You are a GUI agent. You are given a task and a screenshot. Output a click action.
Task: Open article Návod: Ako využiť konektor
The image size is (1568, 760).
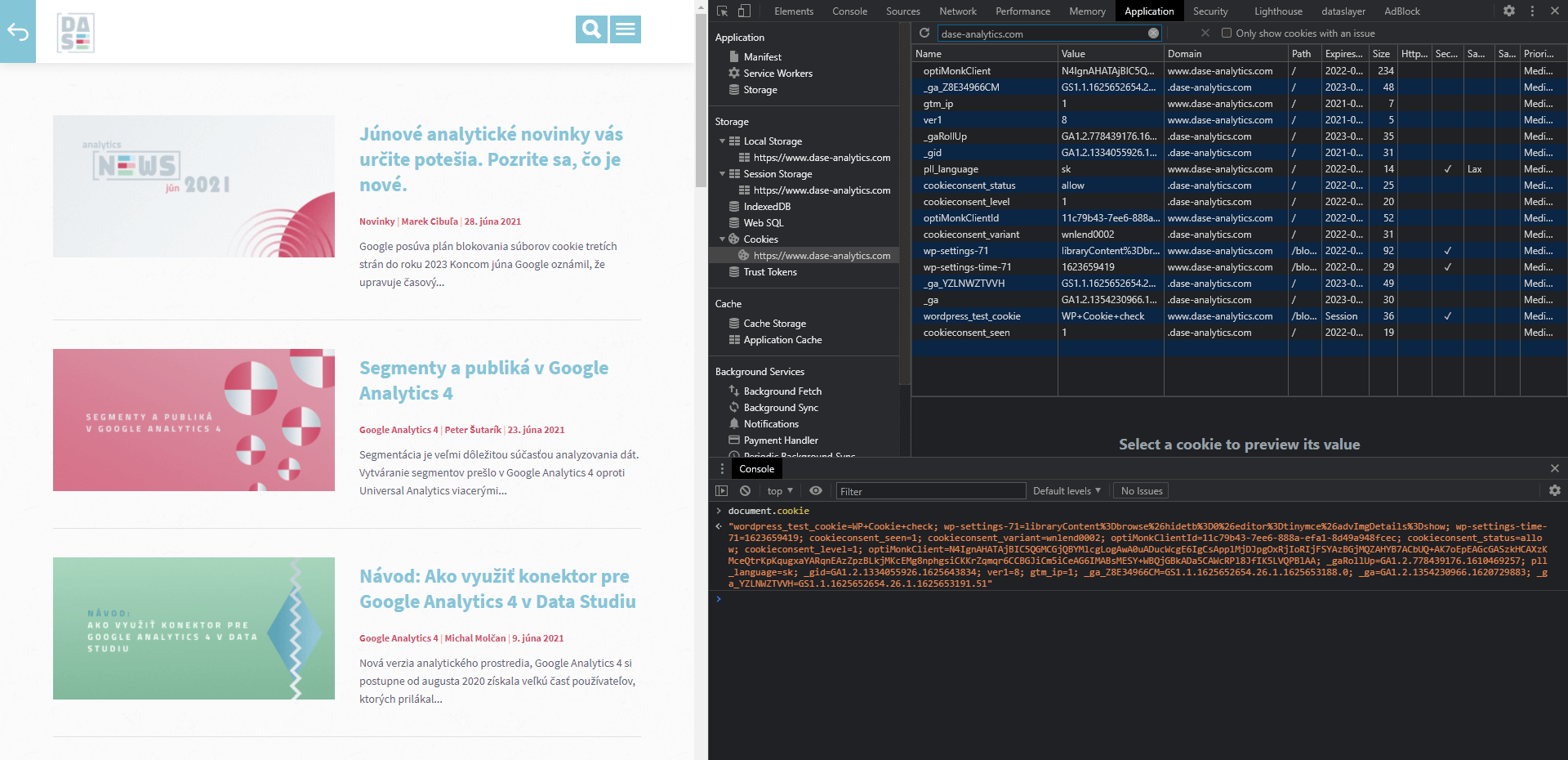(497, 588)
